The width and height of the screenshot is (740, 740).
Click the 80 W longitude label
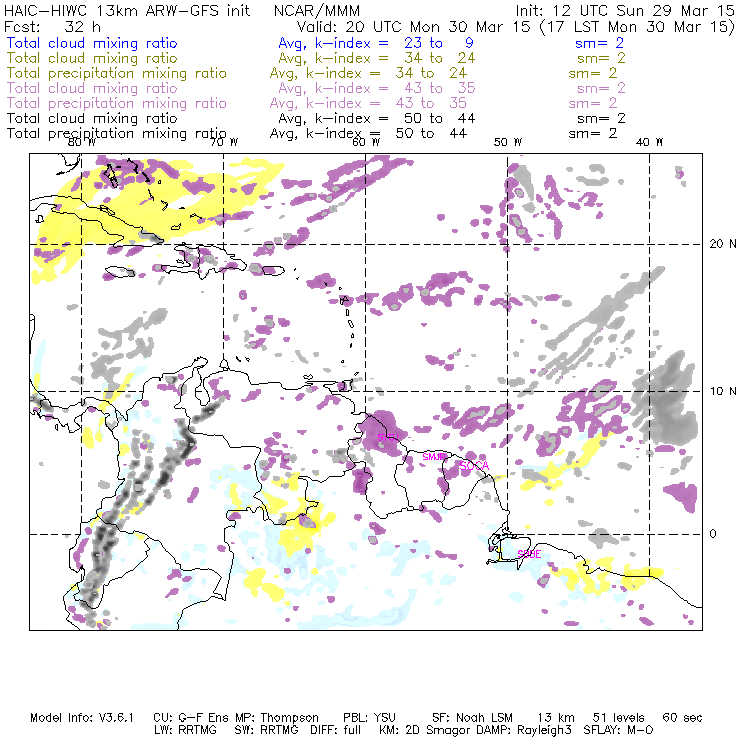click(x=82, y=143)
